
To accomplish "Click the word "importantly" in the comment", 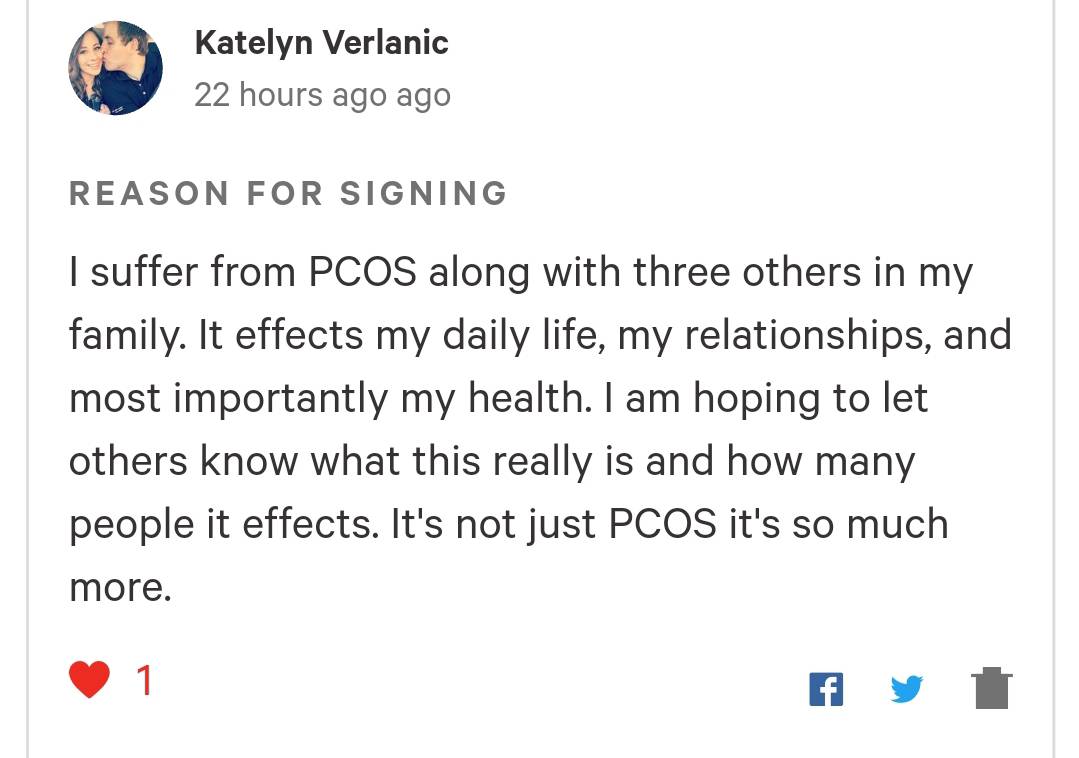I will pyautogui.click(x=281, y=400).
